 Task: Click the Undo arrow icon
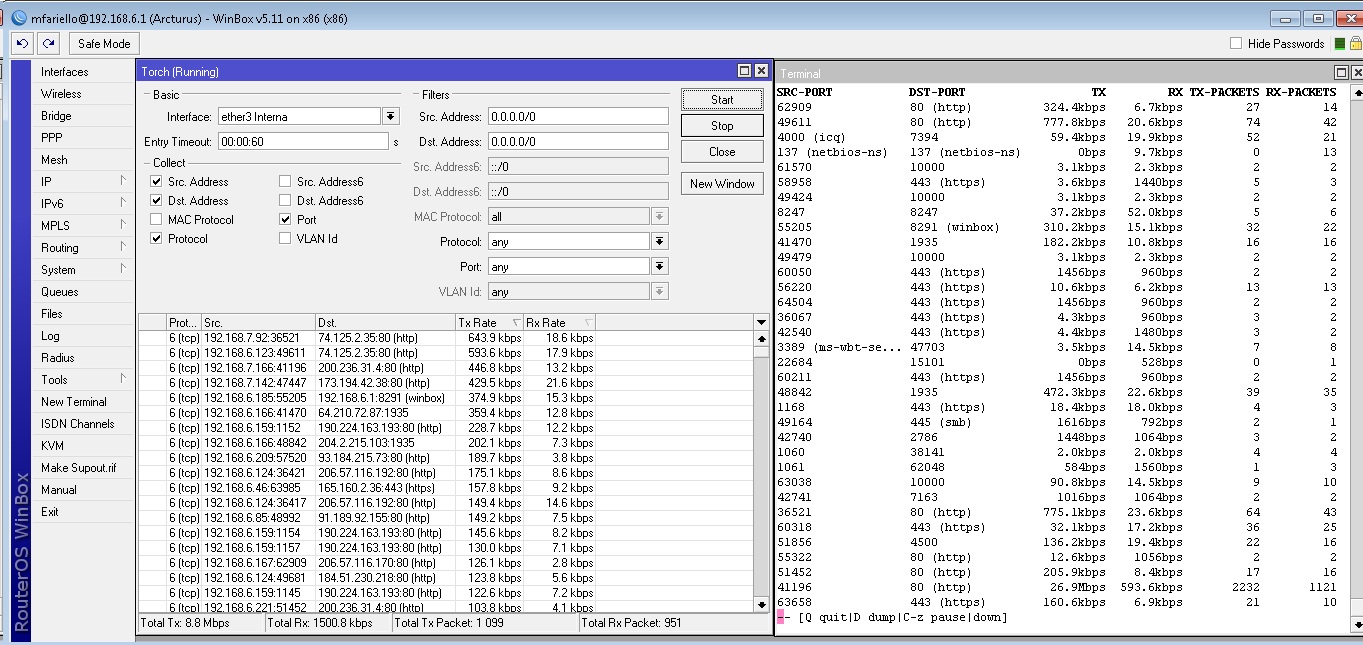point(22,44)
